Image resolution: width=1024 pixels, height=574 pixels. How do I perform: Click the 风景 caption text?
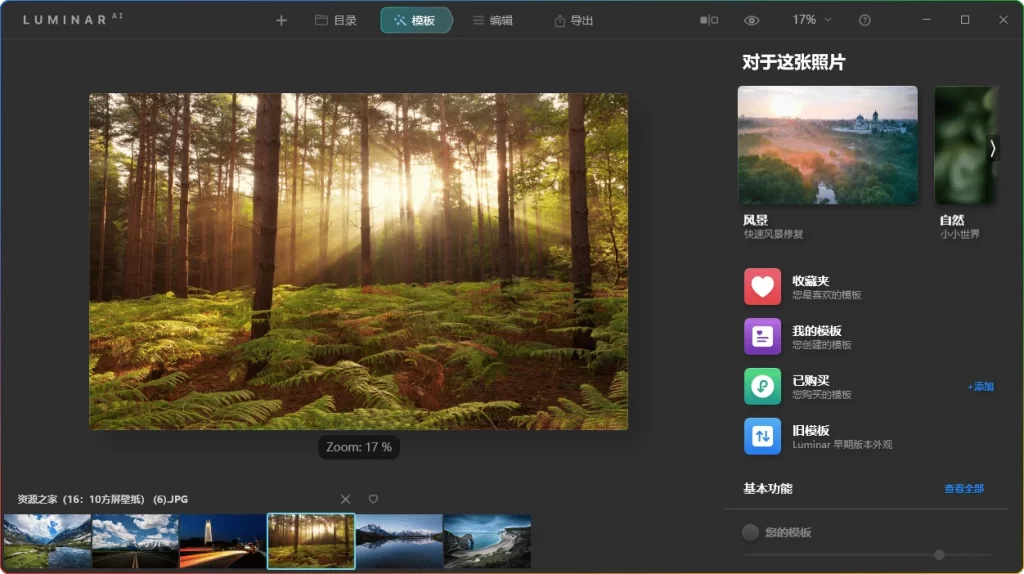click(755, 220)
